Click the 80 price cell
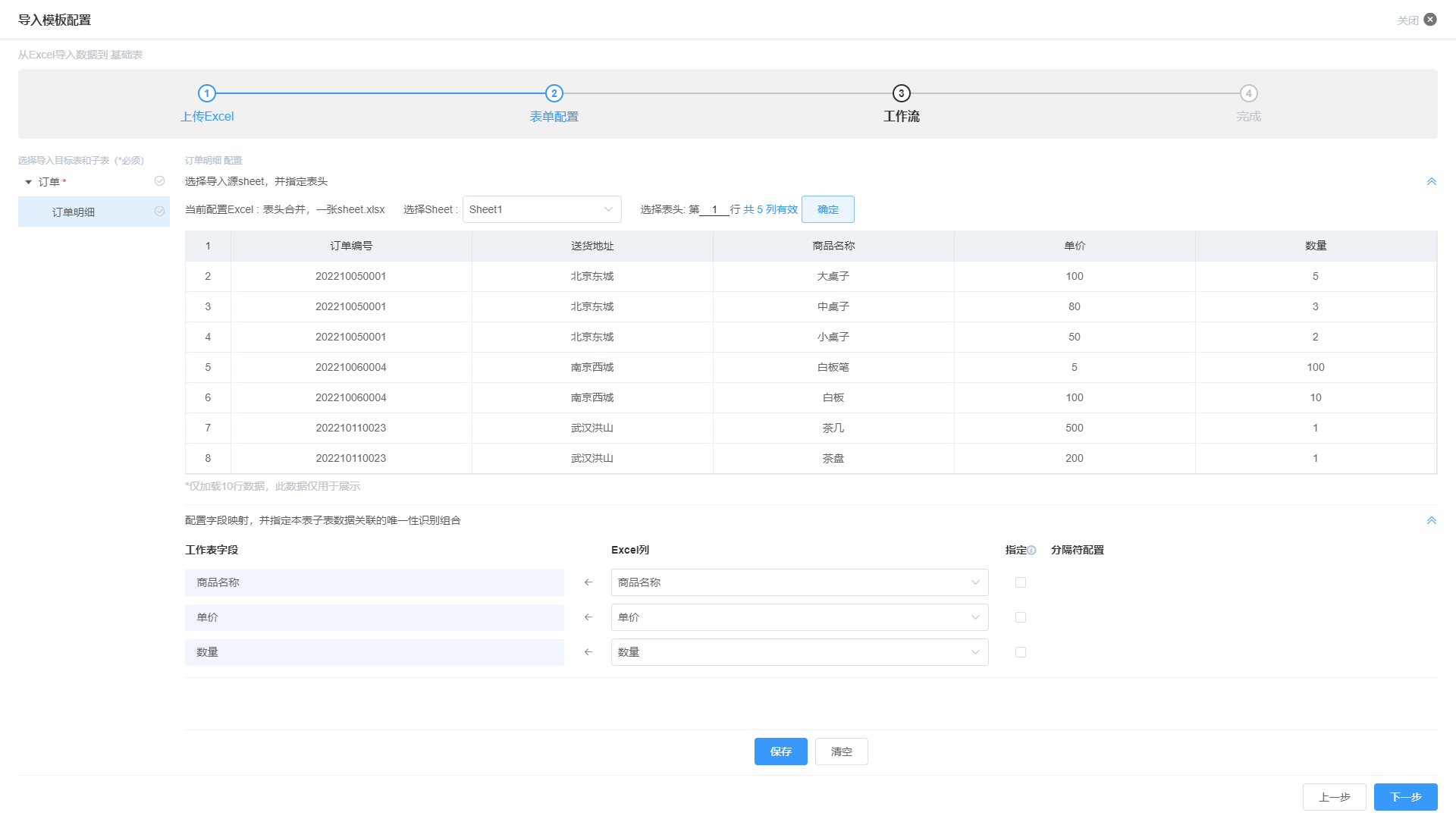The height and width of the screenshot is (819, 1456). click(1075, 306)
